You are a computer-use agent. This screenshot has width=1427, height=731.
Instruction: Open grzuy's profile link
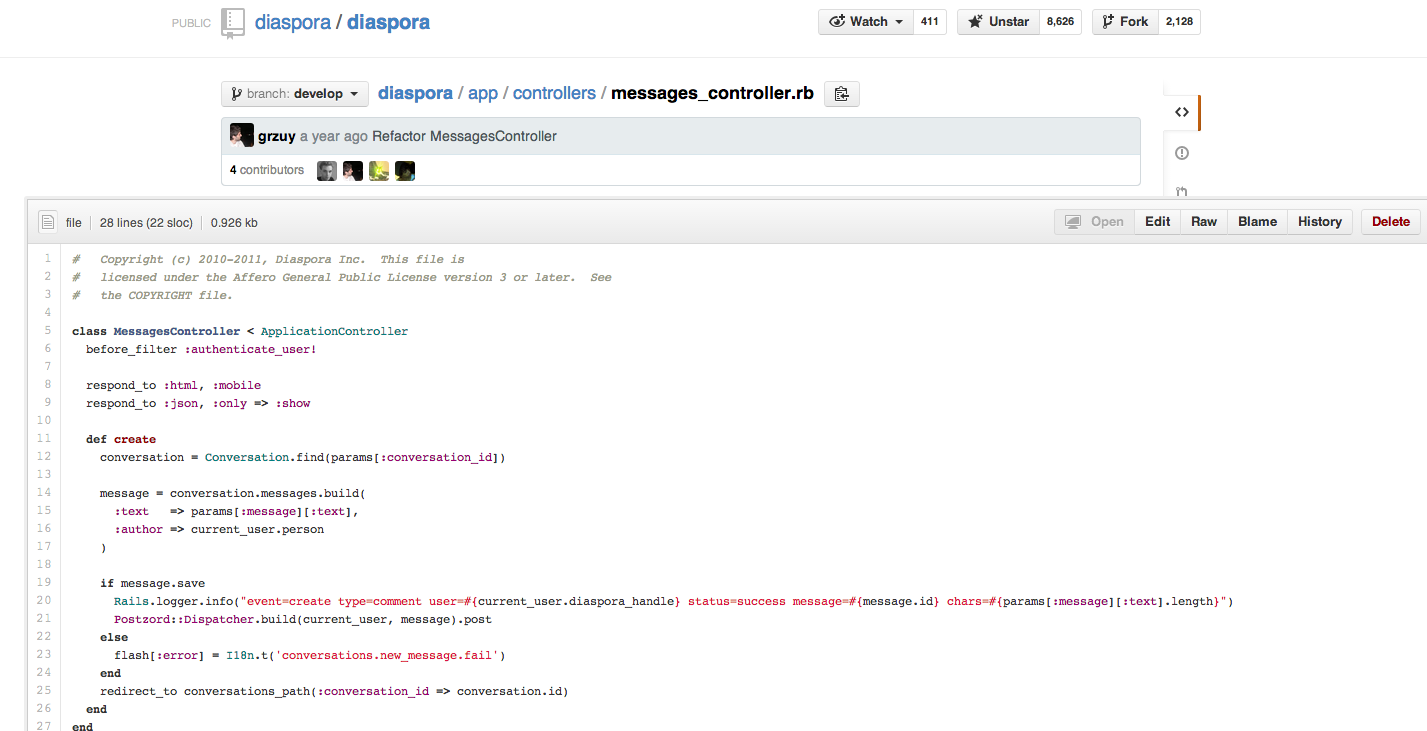click(x=277, y=136)
